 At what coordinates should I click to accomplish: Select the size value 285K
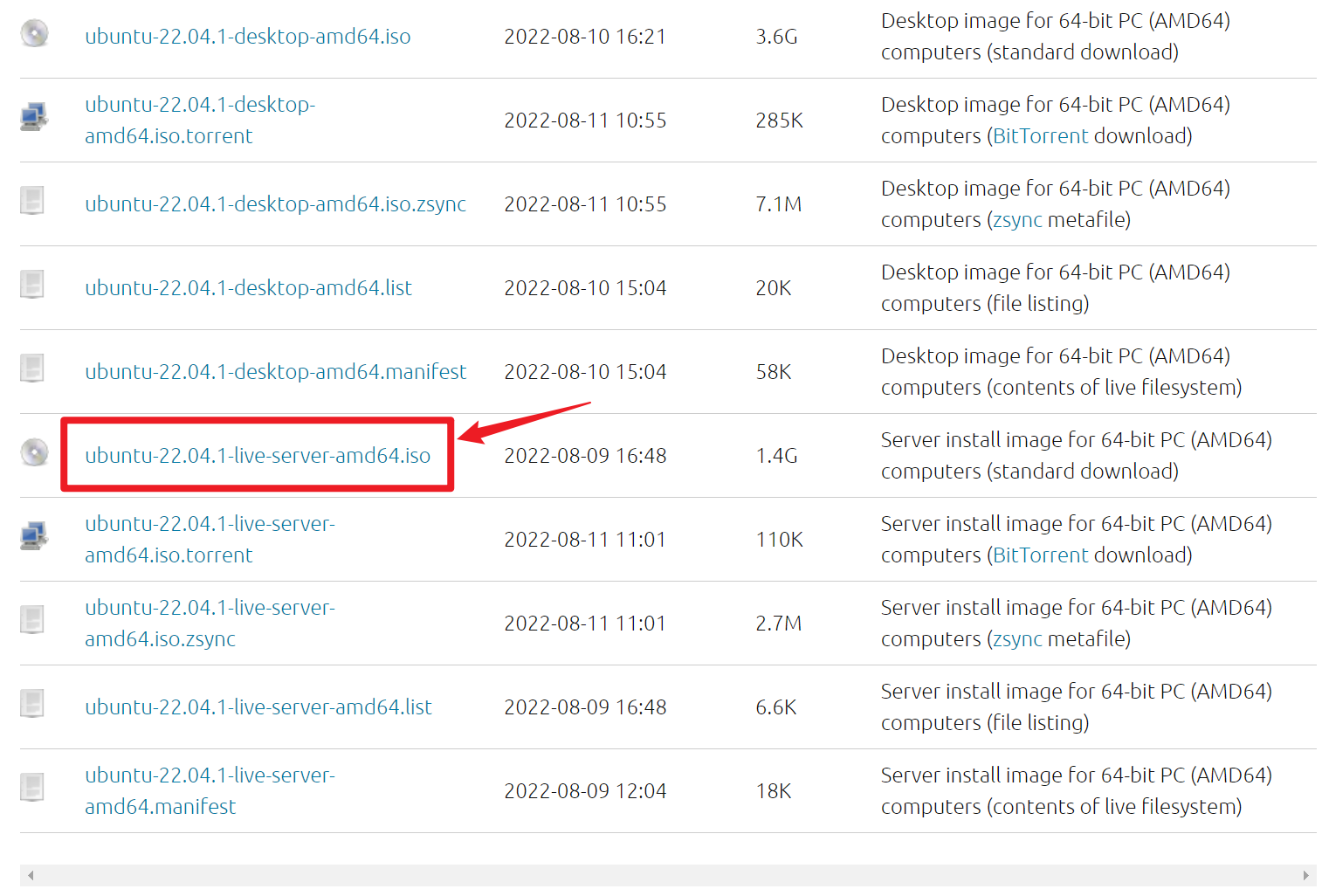[780, 121]
